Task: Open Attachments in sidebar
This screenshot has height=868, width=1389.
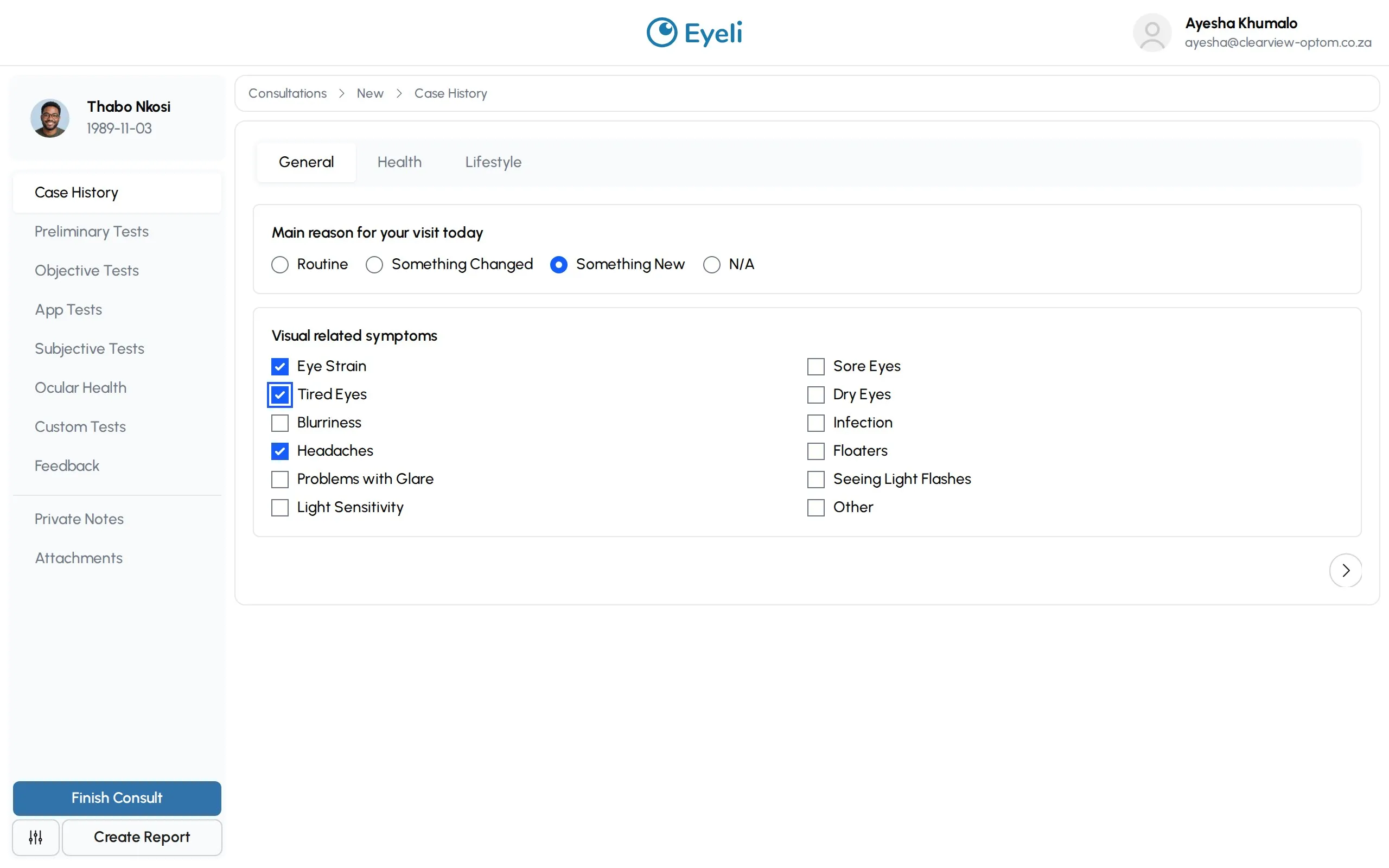Action: tap(117, 558)
